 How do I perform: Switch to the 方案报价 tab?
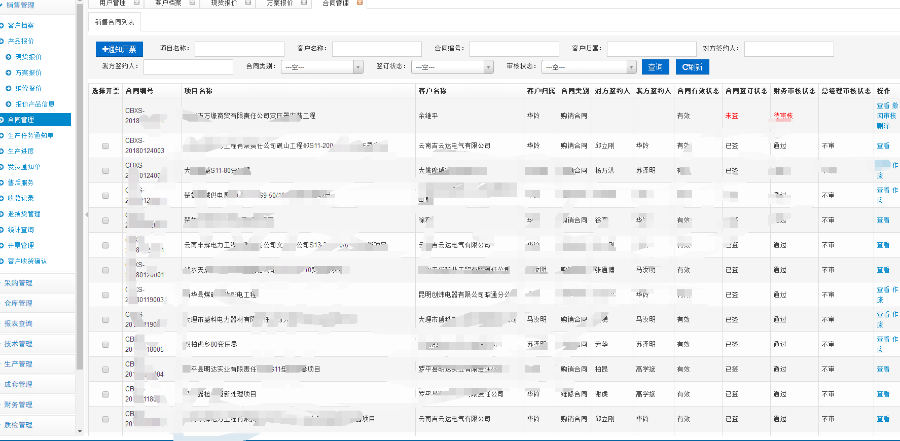(280, 3)
